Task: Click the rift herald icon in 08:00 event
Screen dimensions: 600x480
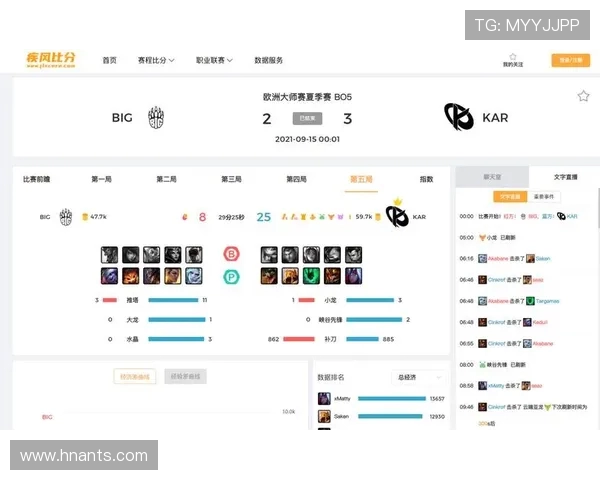Action: pos(482,365)
